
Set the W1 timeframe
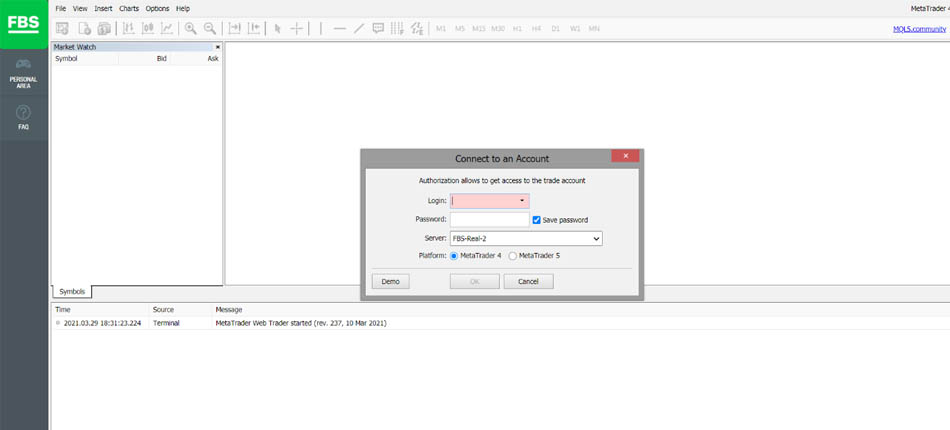[575, 28]
